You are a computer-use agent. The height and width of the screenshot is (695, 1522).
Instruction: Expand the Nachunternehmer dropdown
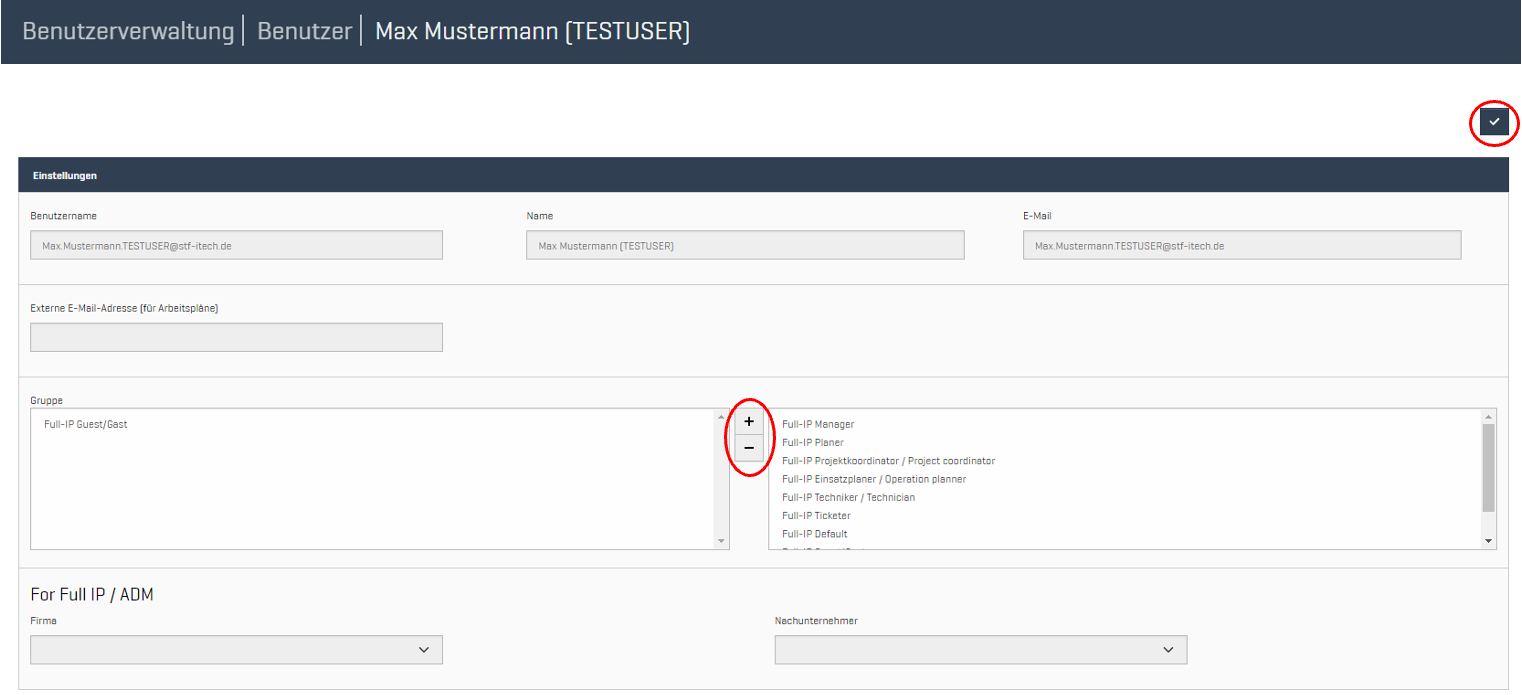tap(980, 650)
